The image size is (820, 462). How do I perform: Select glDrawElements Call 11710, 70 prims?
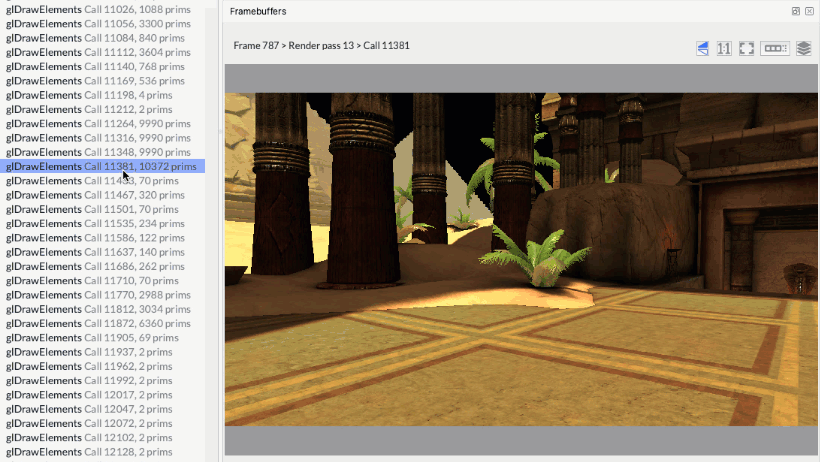(92, 280)
